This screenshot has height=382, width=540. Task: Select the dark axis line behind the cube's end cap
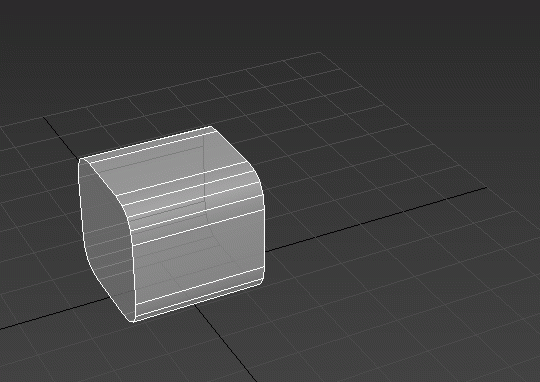tap(60, 138)
